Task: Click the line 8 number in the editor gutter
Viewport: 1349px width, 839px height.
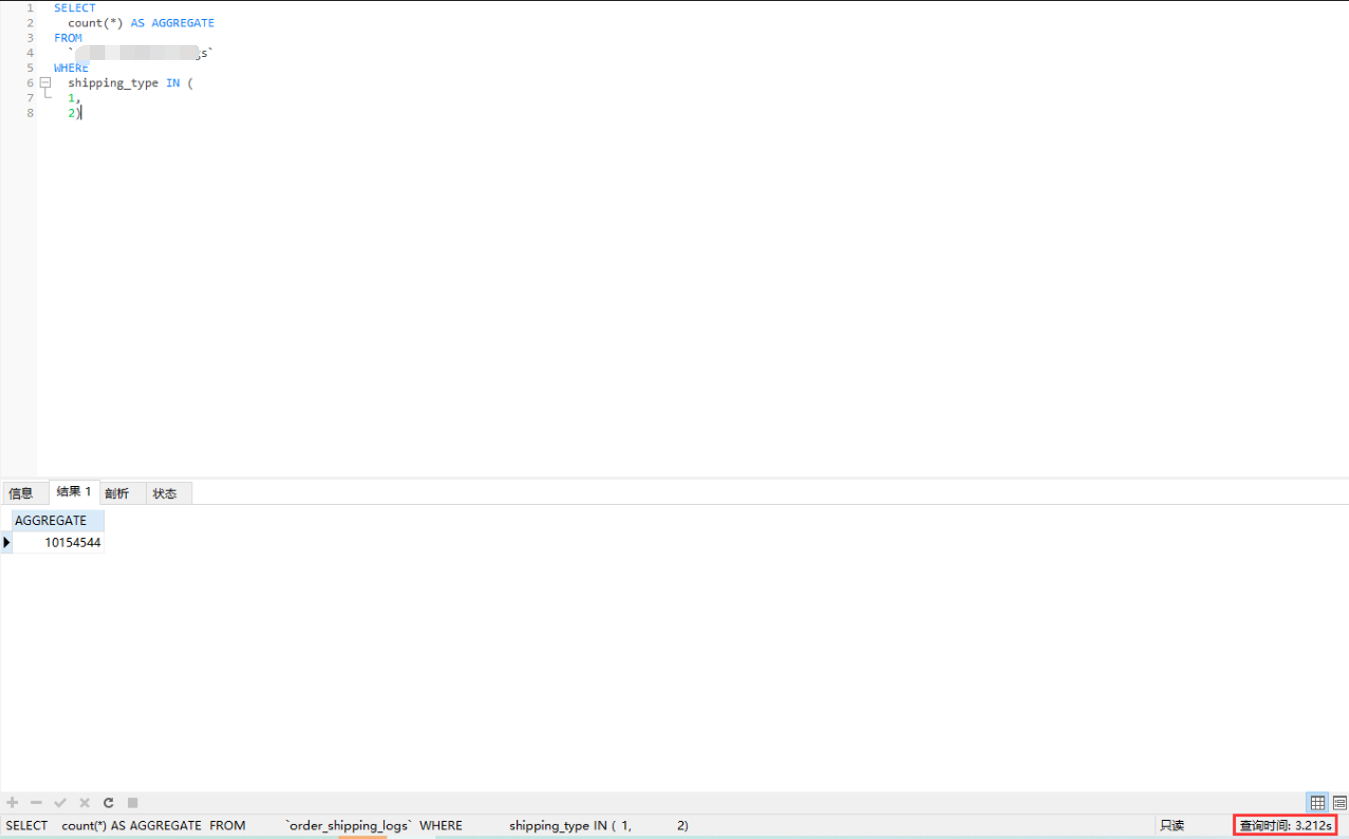Action: (x=30, y=113)
